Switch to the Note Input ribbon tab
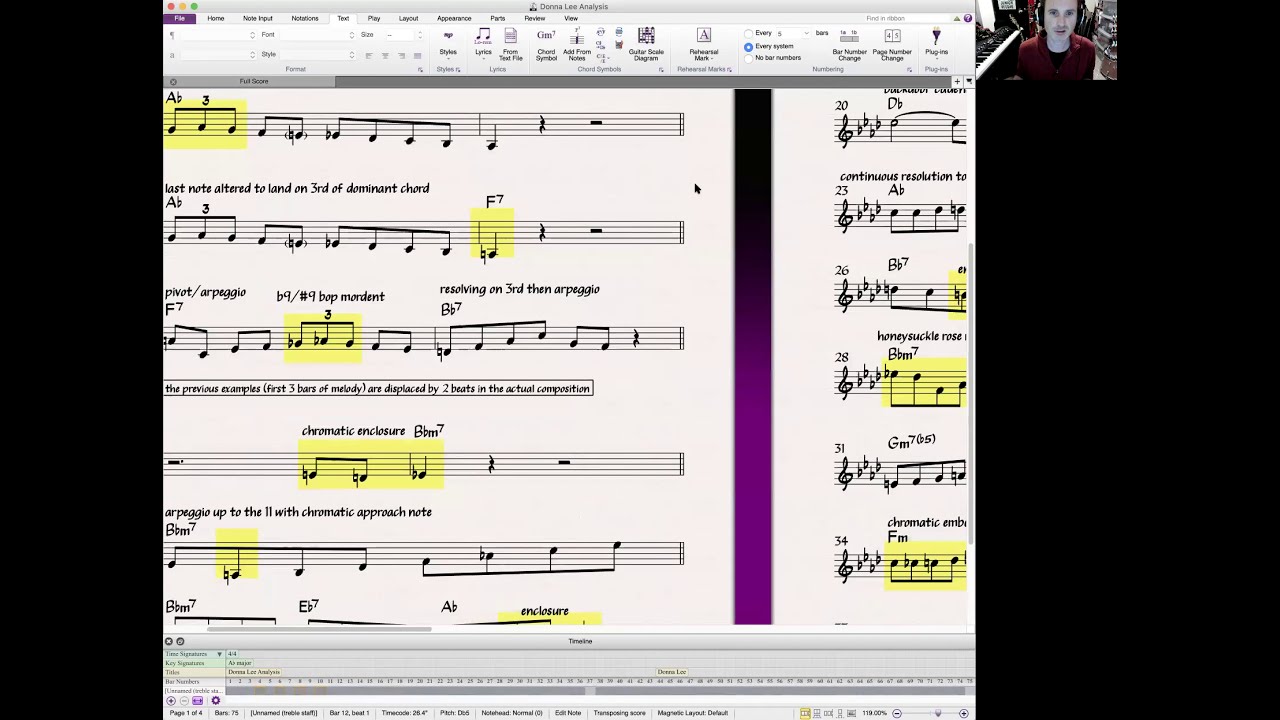This screenshot has height=720, width=1280. pos(258,18)
